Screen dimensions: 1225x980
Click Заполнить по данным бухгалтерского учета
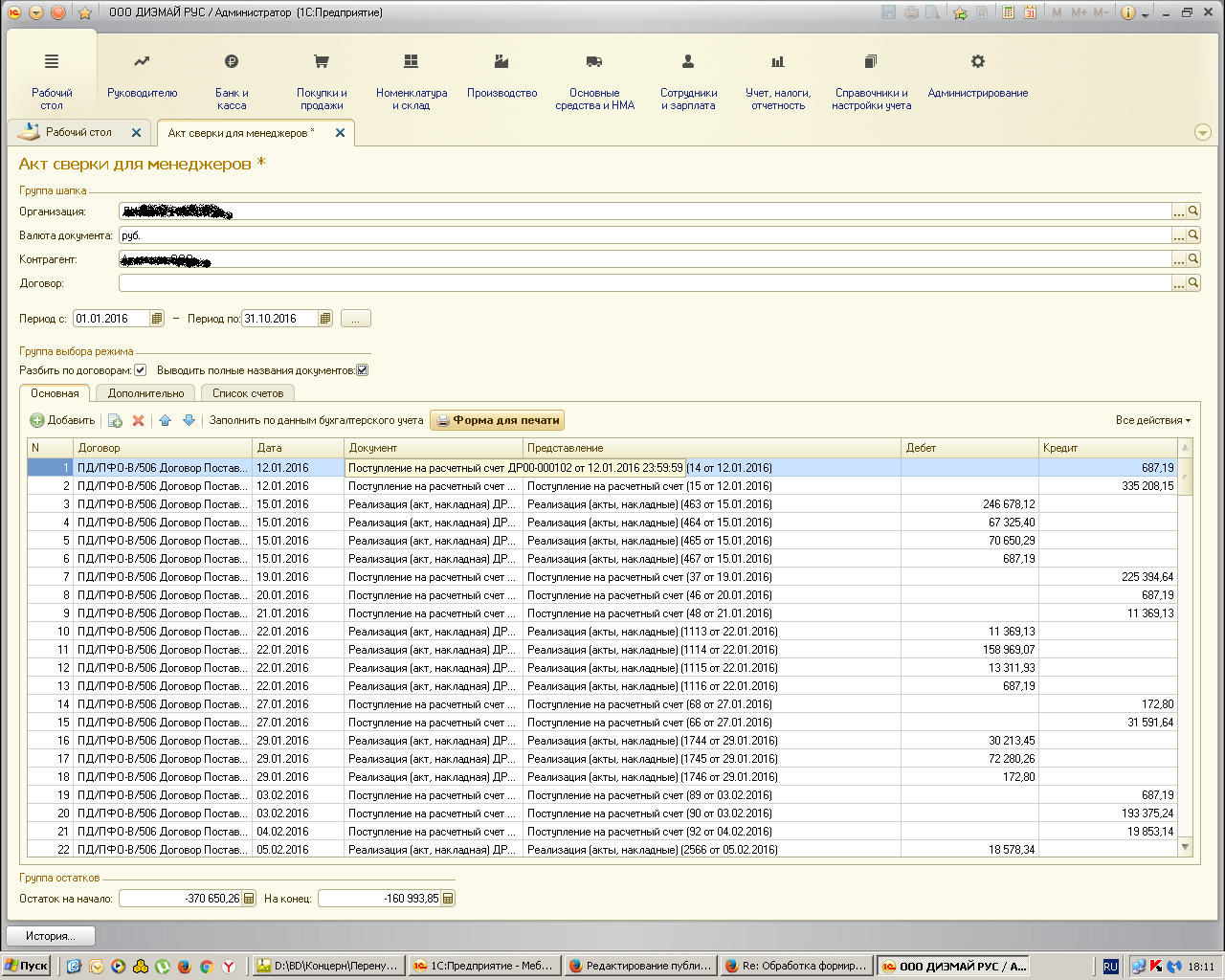pos(316,420)
